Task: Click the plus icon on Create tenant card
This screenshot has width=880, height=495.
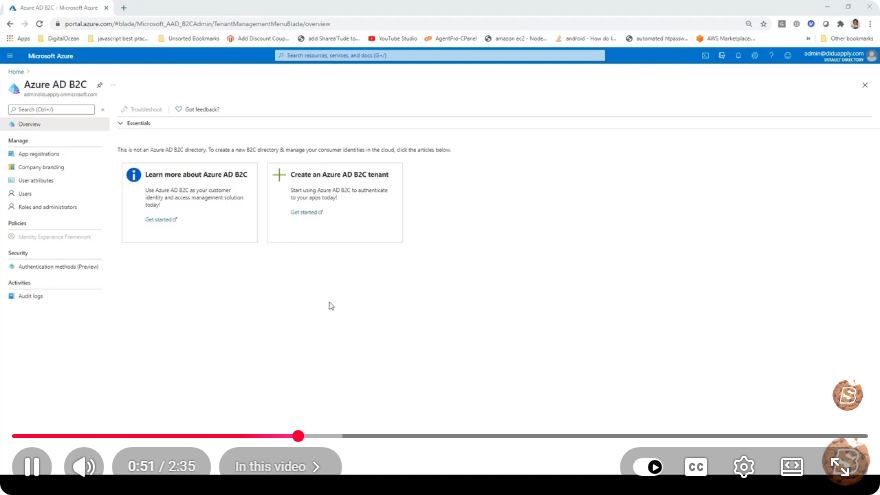Action: coord(279,175)
